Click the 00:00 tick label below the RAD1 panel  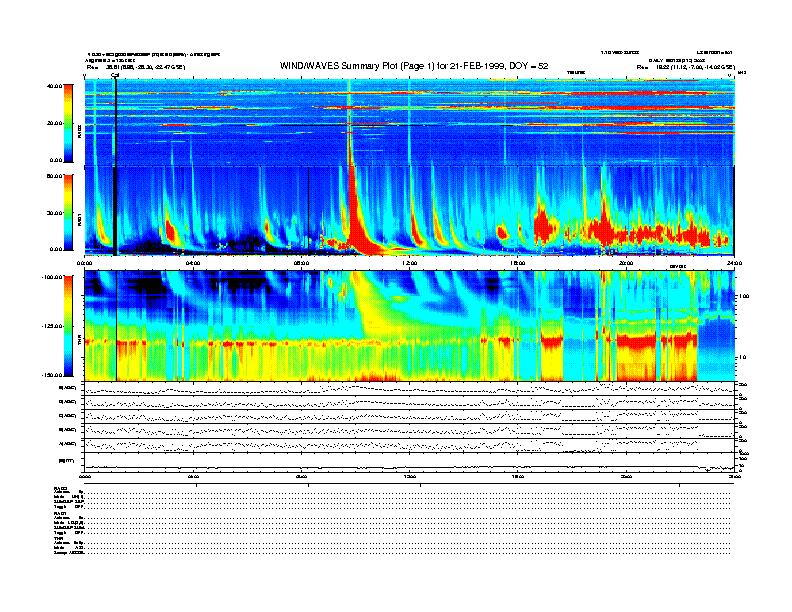click(84, 263)
